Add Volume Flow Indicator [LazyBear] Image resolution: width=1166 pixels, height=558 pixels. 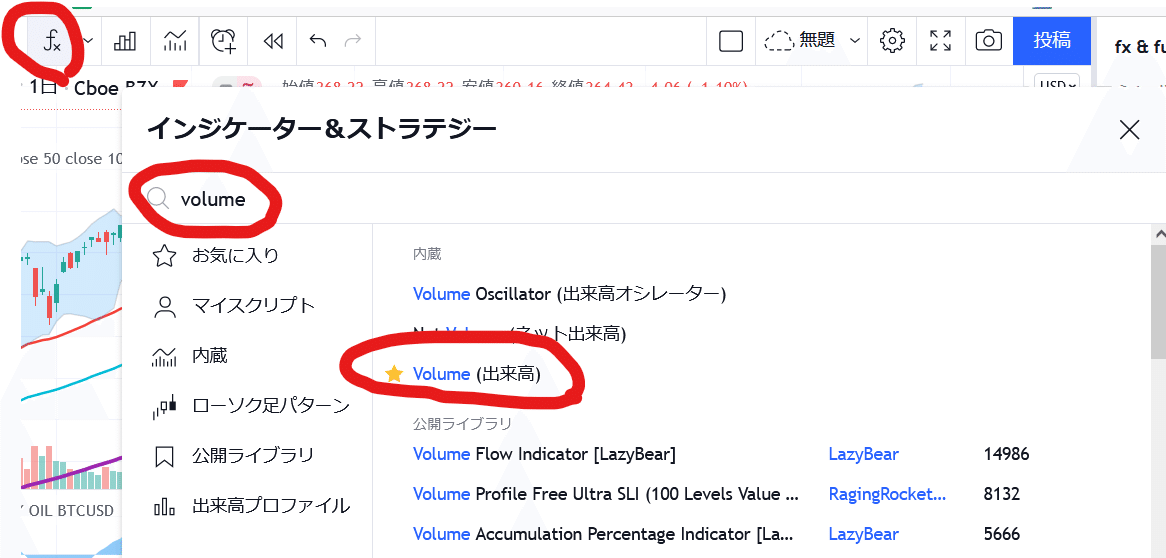point(544,454)
